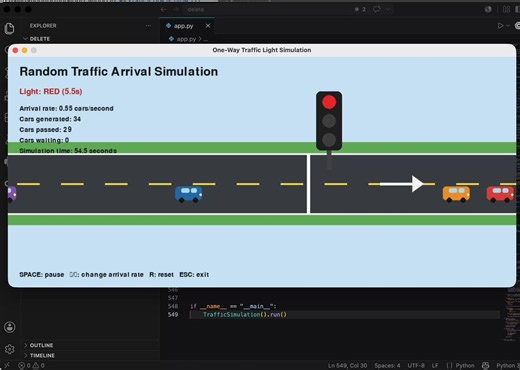Viewport: 520px width, 370px height.
Task: Click the TrafficSimulation().run() code line
Action: (x=245, y=315)
